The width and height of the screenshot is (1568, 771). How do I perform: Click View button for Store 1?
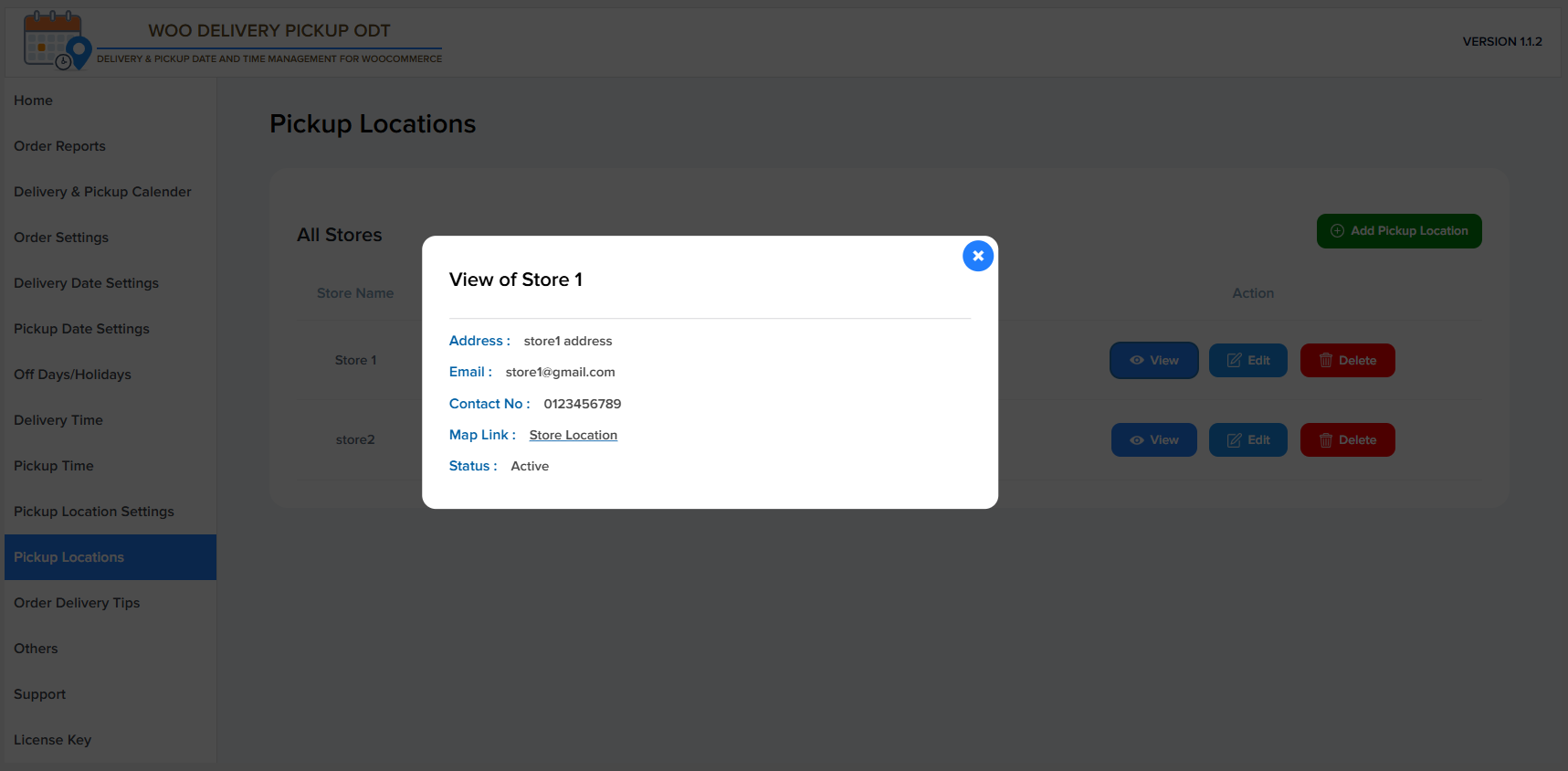pos(1153,361)
